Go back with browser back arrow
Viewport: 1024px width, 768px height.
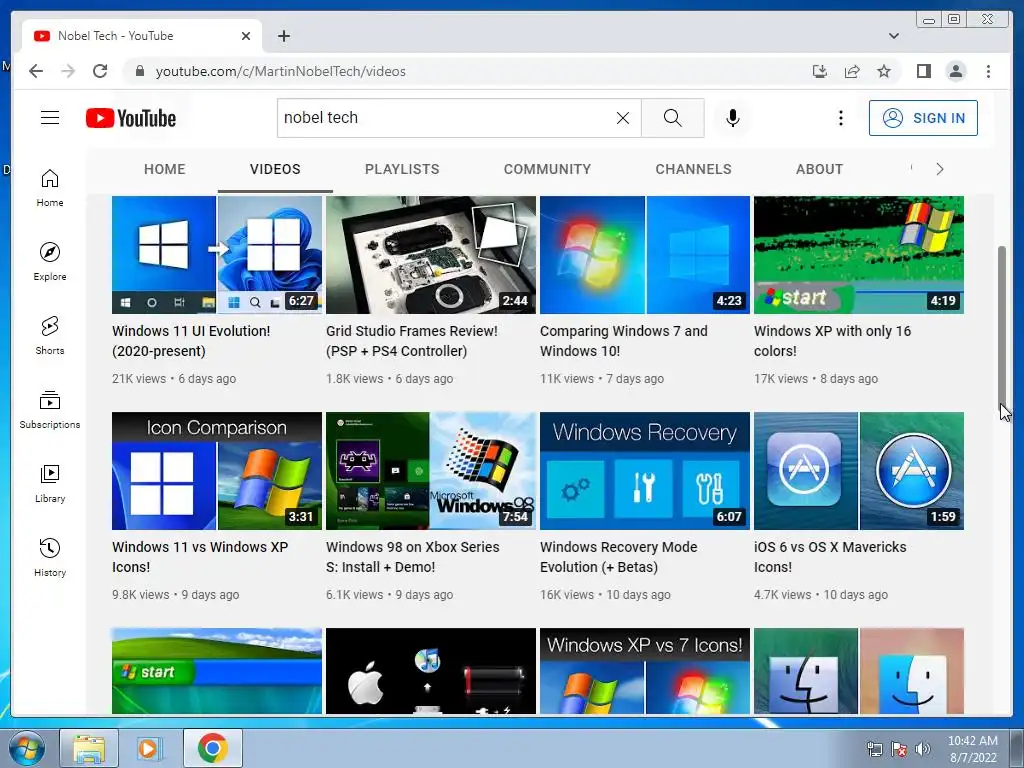(x=36, y=71)
